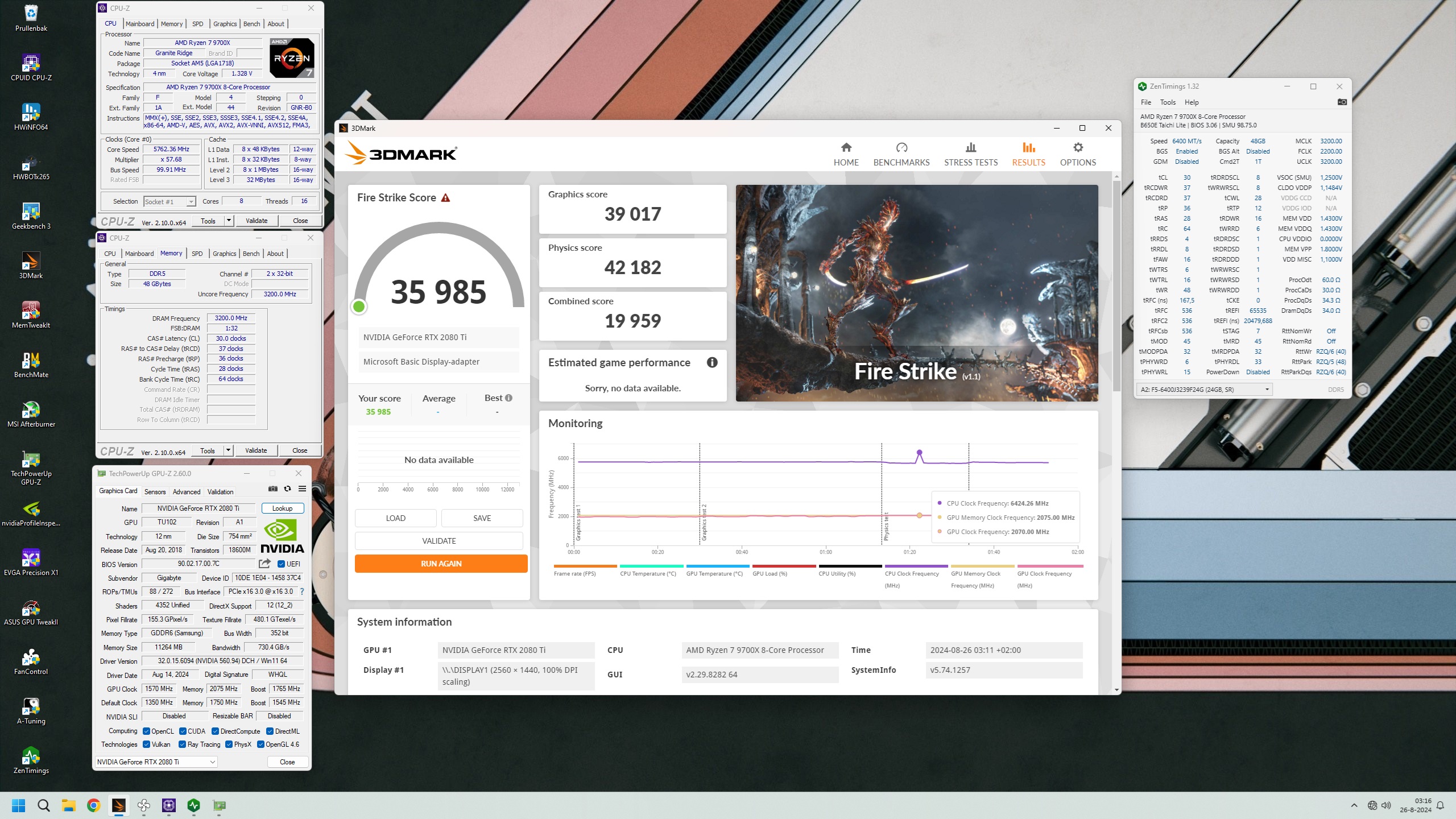Open RESULTS tab in 3DMark
1456x819 pixels.
(x=1029, y=154)
